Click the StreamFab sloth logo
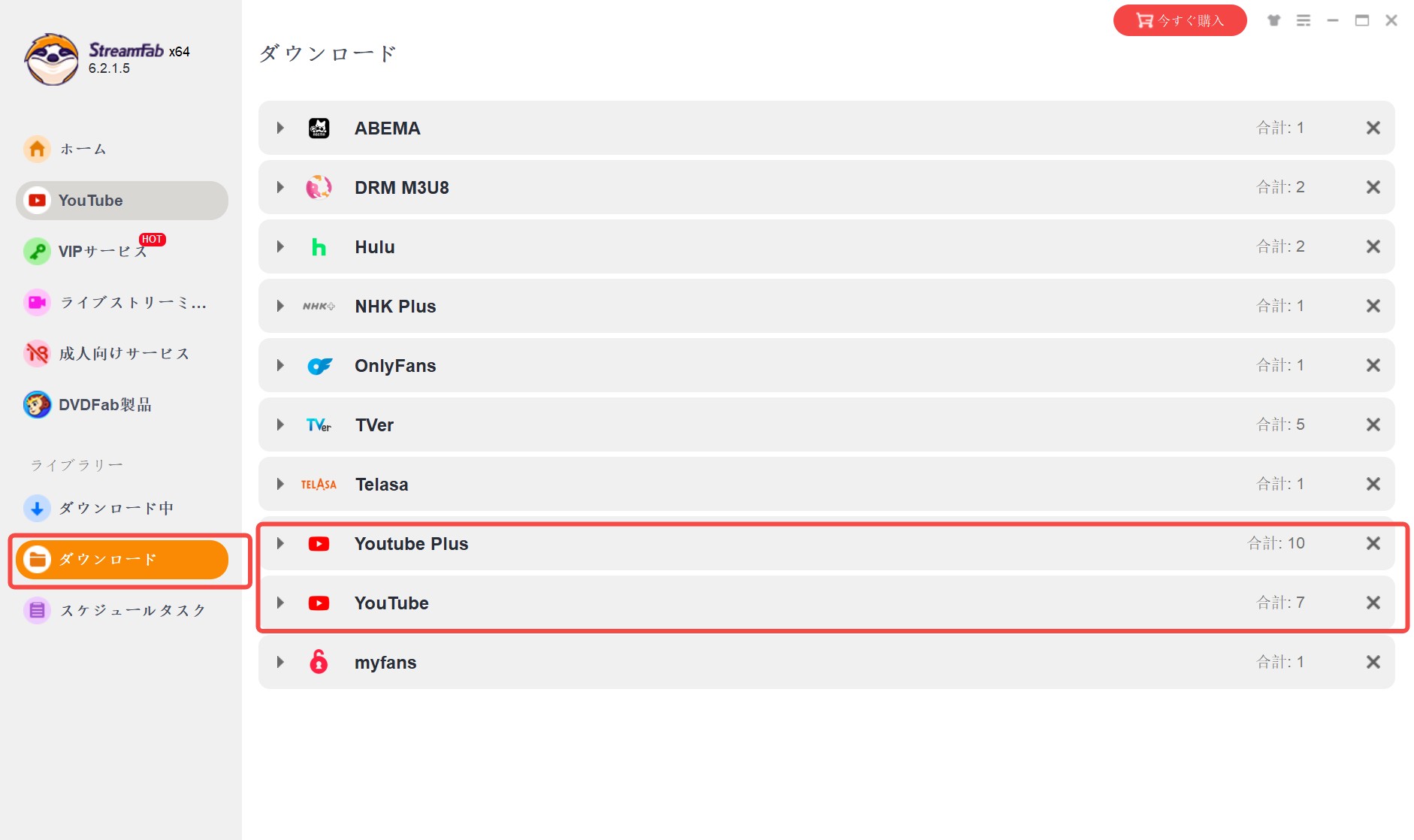 pyautogui.click(x=51, y=59)
